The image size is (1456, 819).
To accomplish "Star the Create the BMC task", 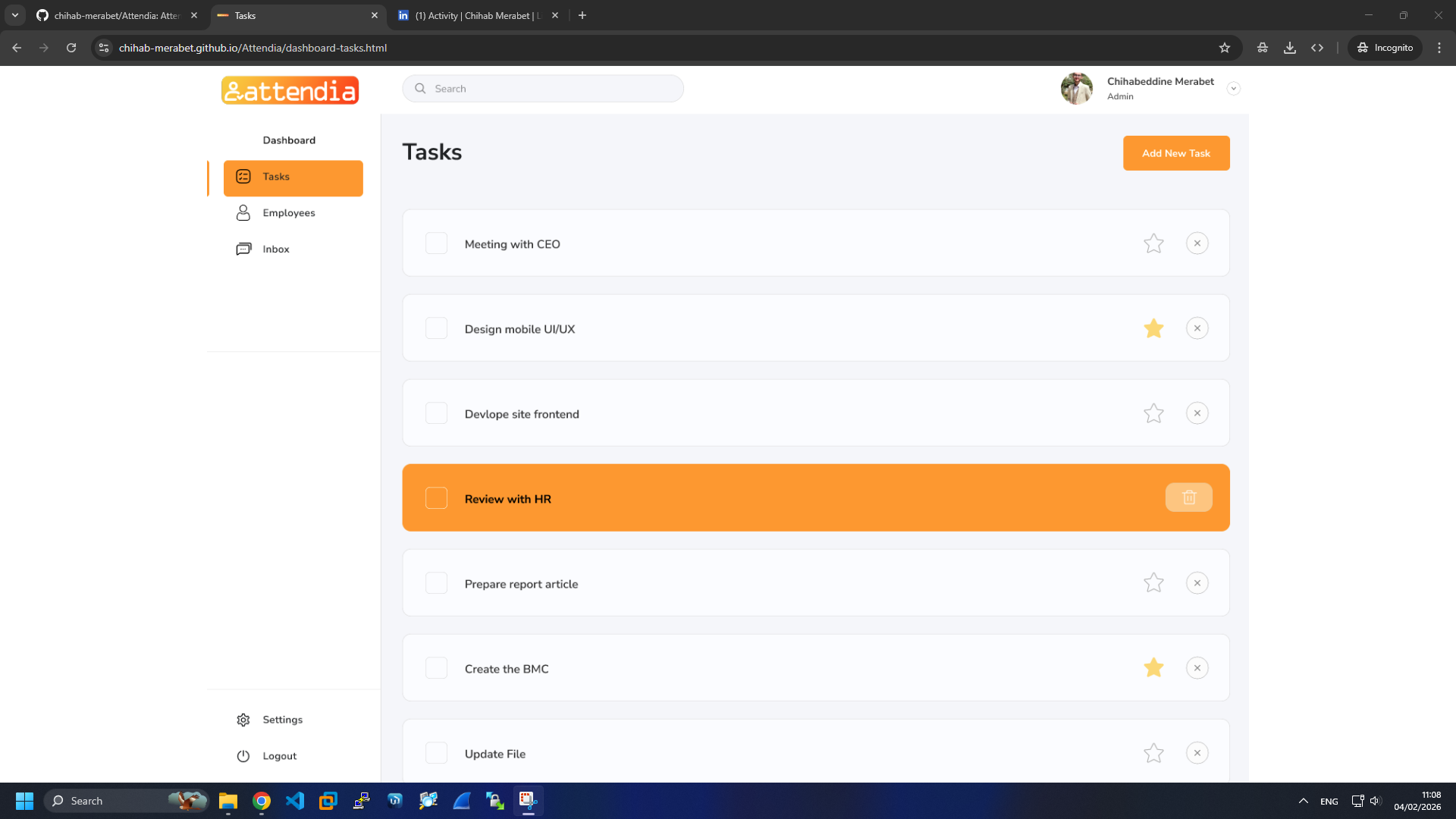I will coord(1153,667).
